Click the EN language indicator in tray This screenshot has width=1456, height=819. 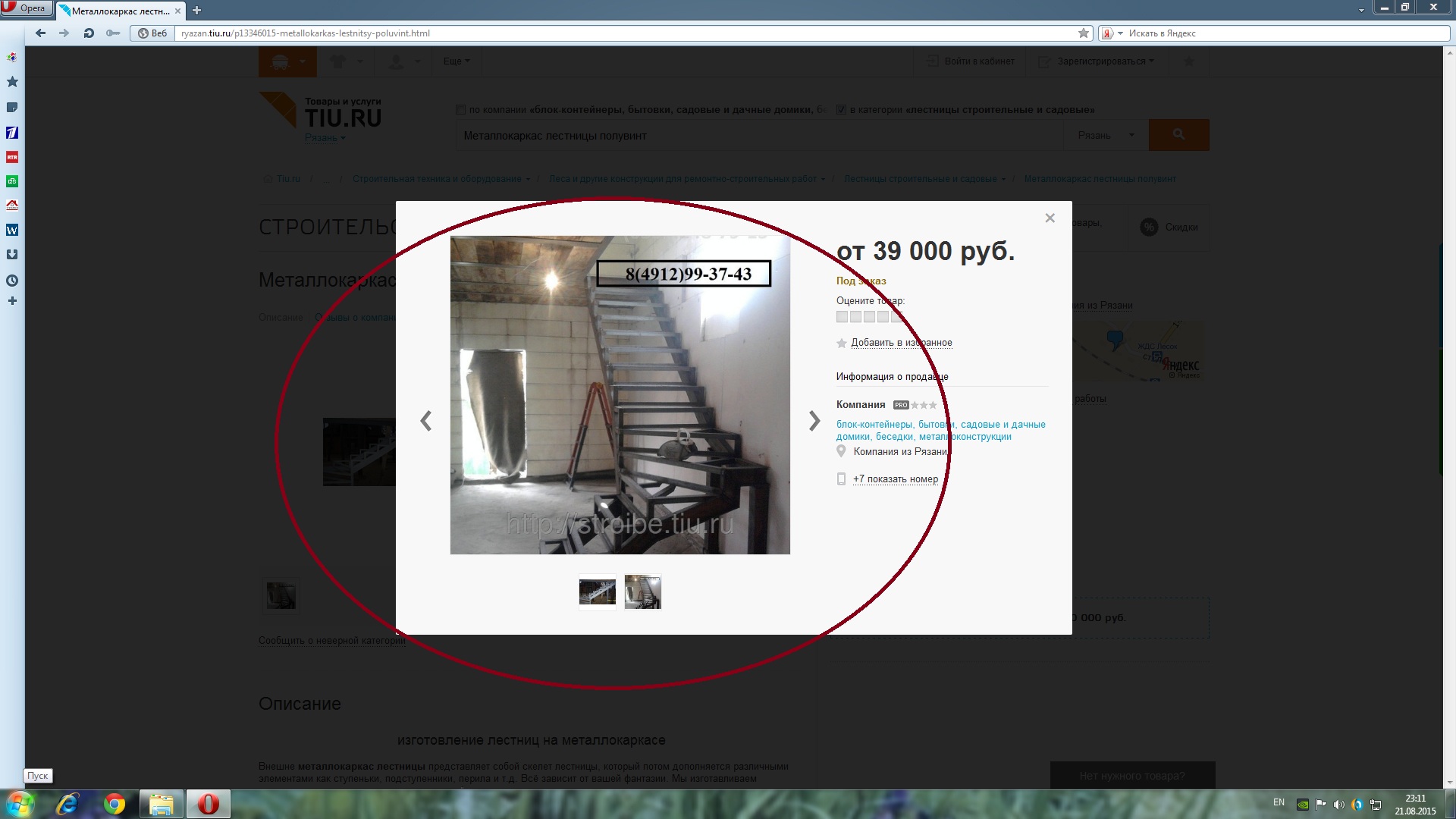pos(1279,802)
